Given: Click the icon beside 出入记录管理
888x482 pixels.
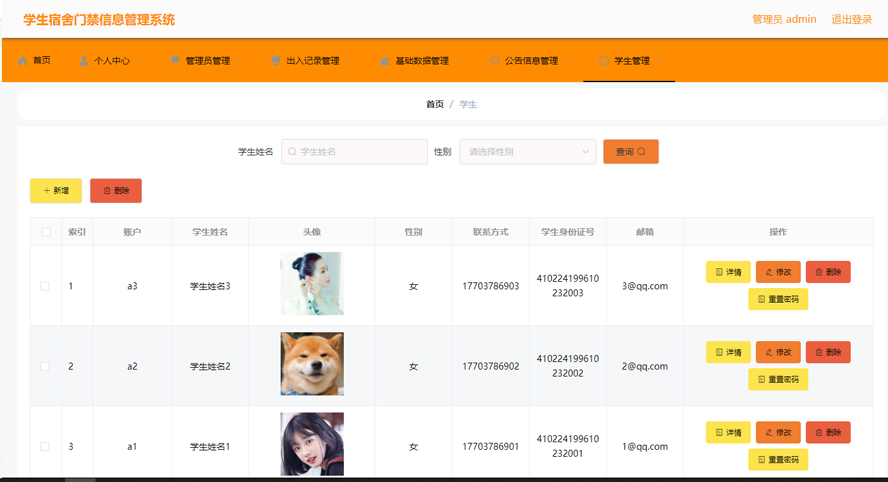Looking at the screenshot, I should (x=276, y=61).
